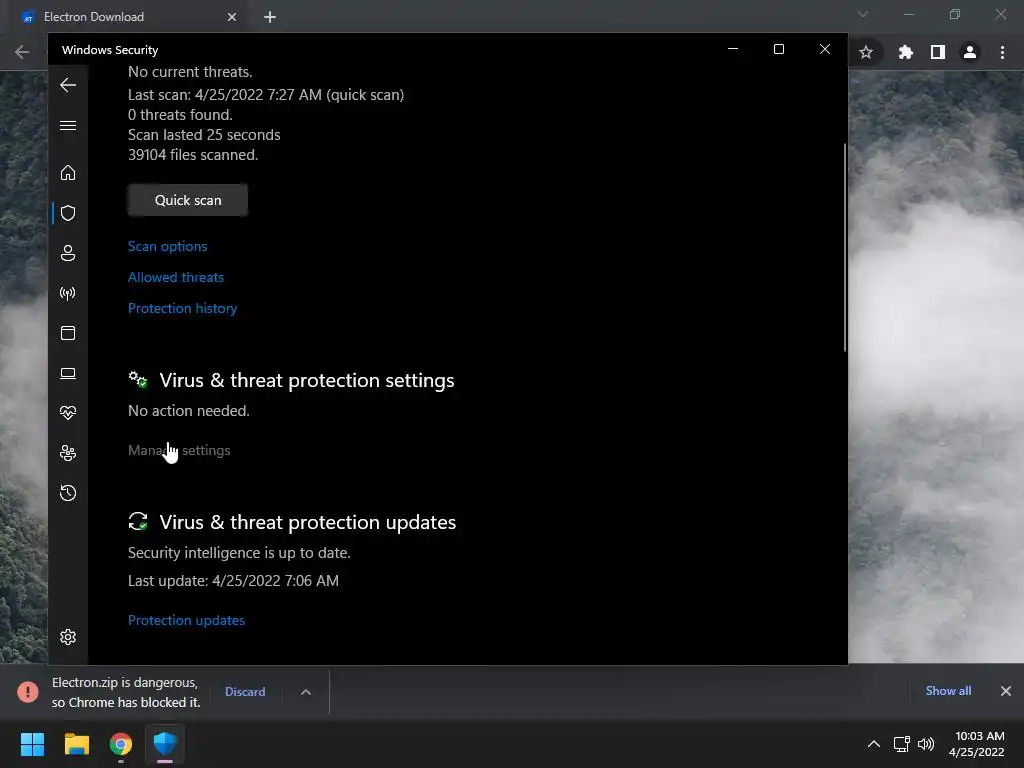
Task: Open Firewall & network protection icon
Action: pyautogui.click(x=68, y=293)
